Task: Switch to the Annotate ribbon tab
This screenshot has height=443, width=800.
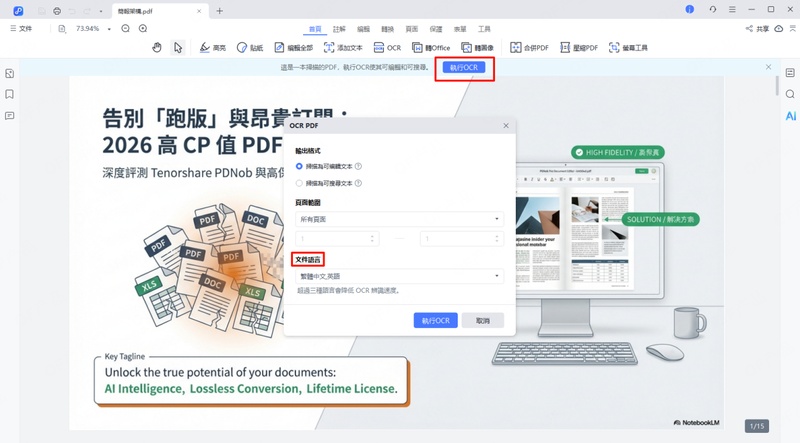Action: pyautogui.click(x=339, y=29)
